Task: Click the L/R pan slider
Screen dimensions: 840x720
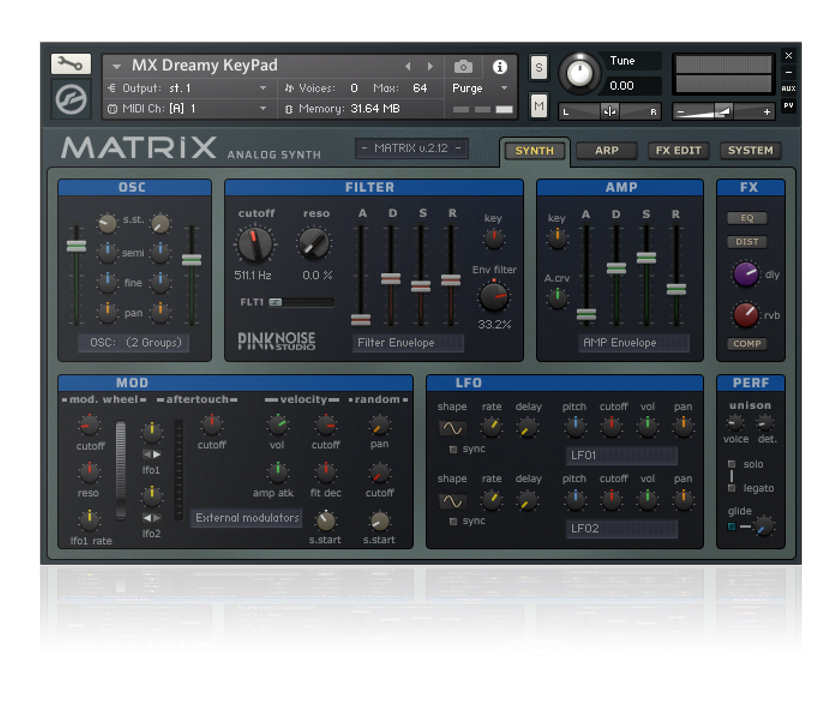Action: 610,111
